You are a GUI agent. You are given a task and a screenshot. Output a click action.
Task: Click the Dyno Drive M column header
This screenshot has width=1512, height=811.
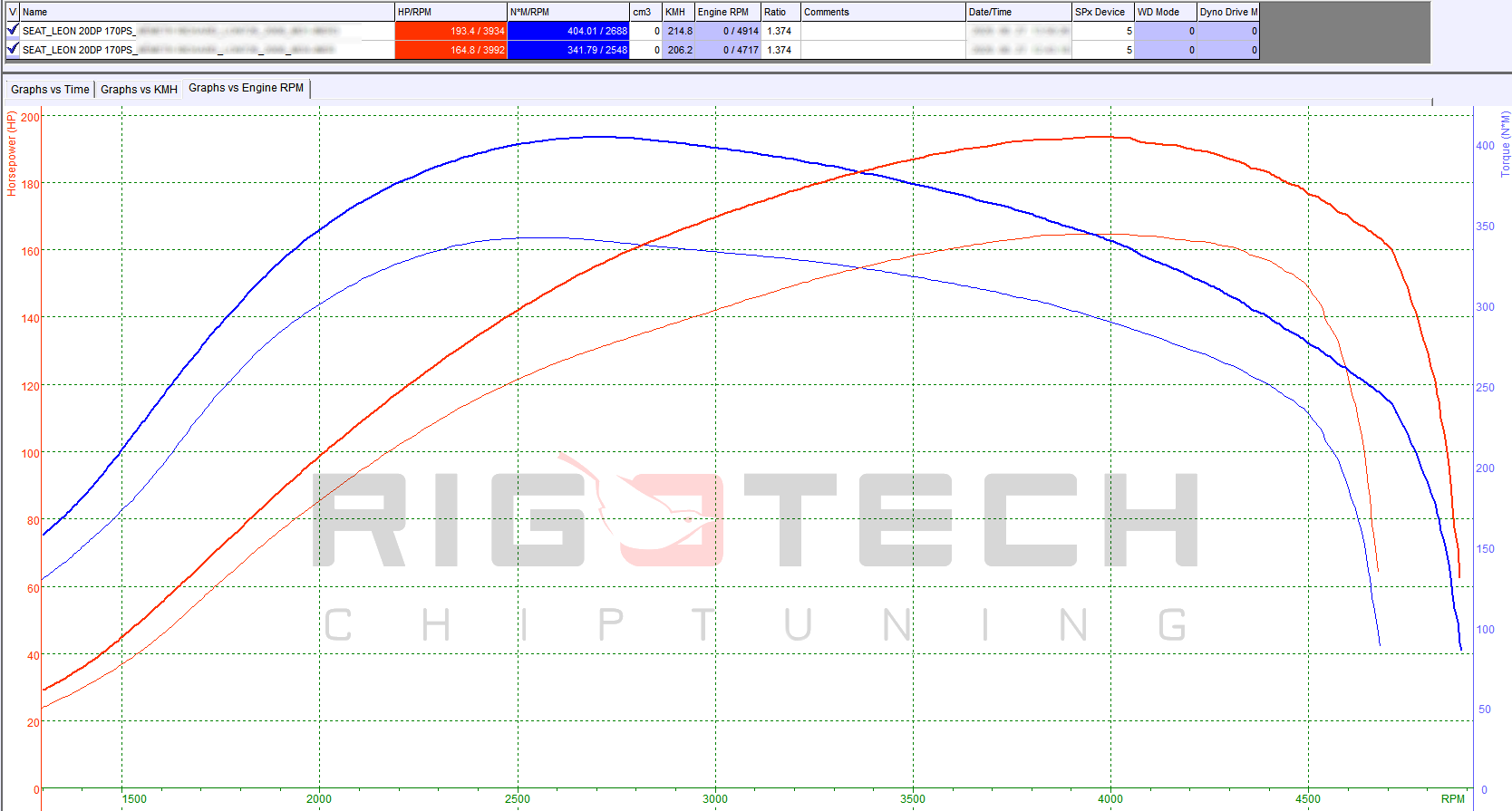tap(1228, 12)
